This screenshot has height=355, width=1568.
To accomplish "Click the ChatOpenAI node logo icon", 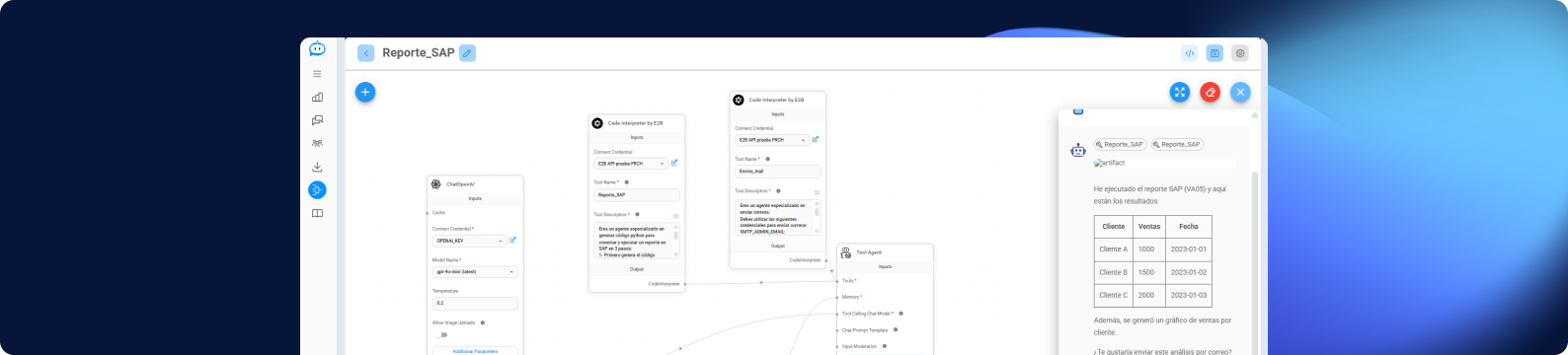I will coord(436,184).
